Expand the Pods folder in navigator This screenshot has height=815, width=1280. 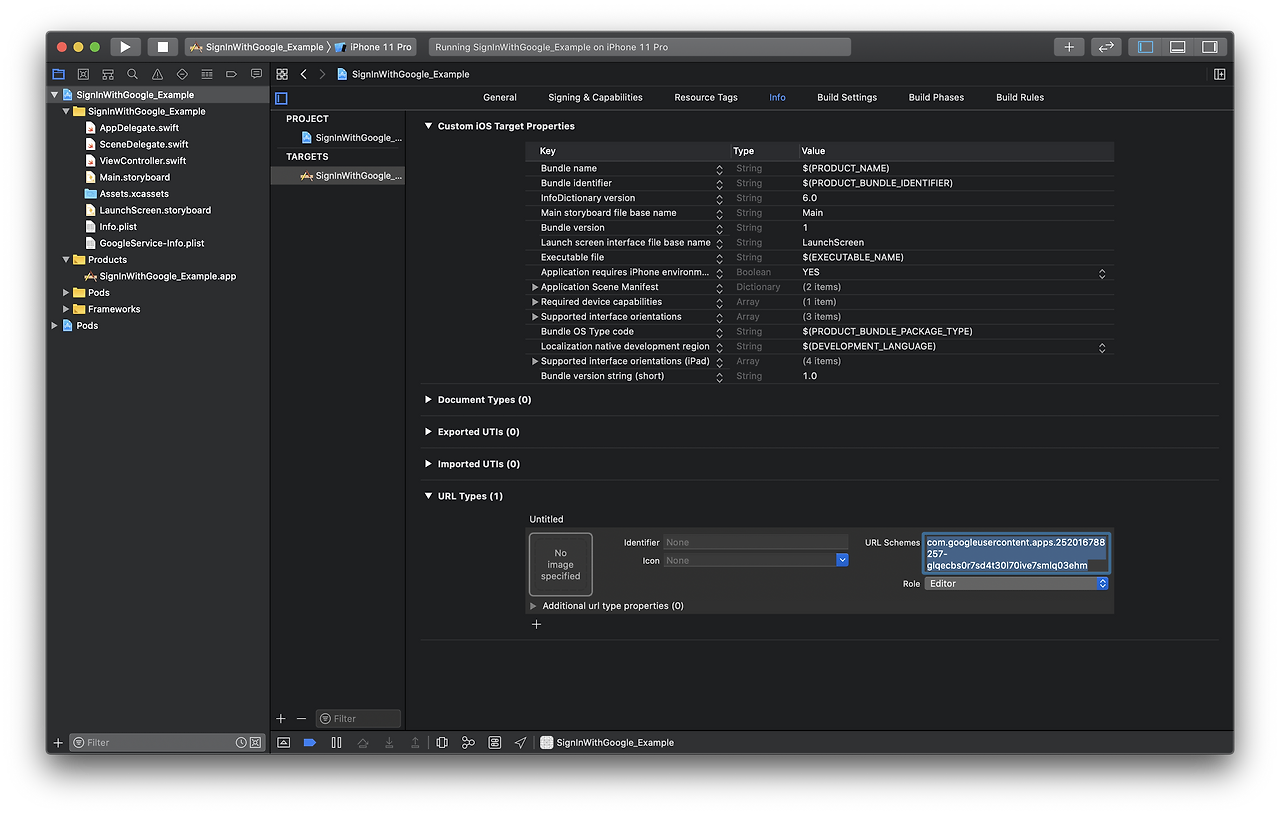(66, 293)
